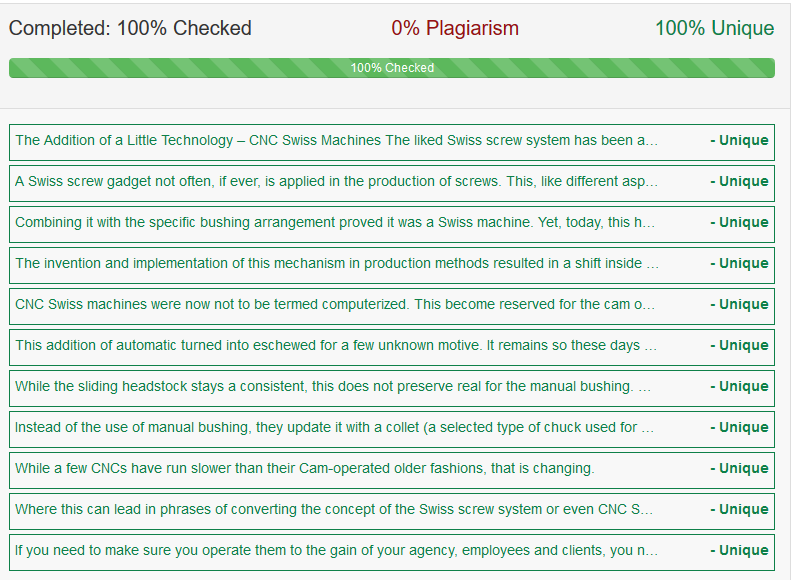Select the sentence "If you need to make sure"
Viewport: 796px width, 580px height.
(x=337, y=551)
